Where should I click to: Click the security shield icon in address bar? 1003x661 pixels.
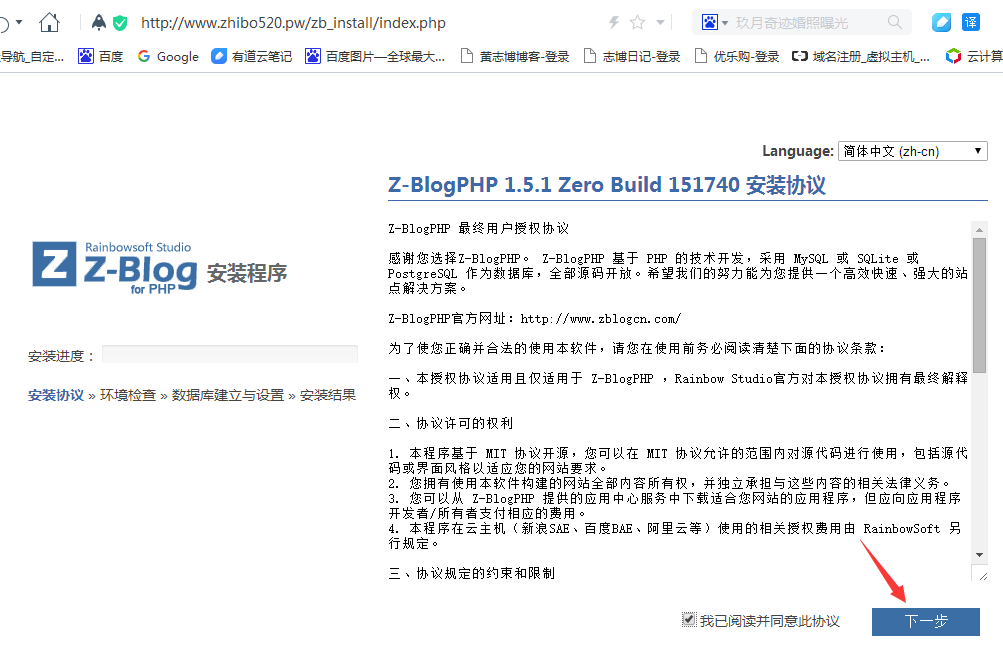121,22
